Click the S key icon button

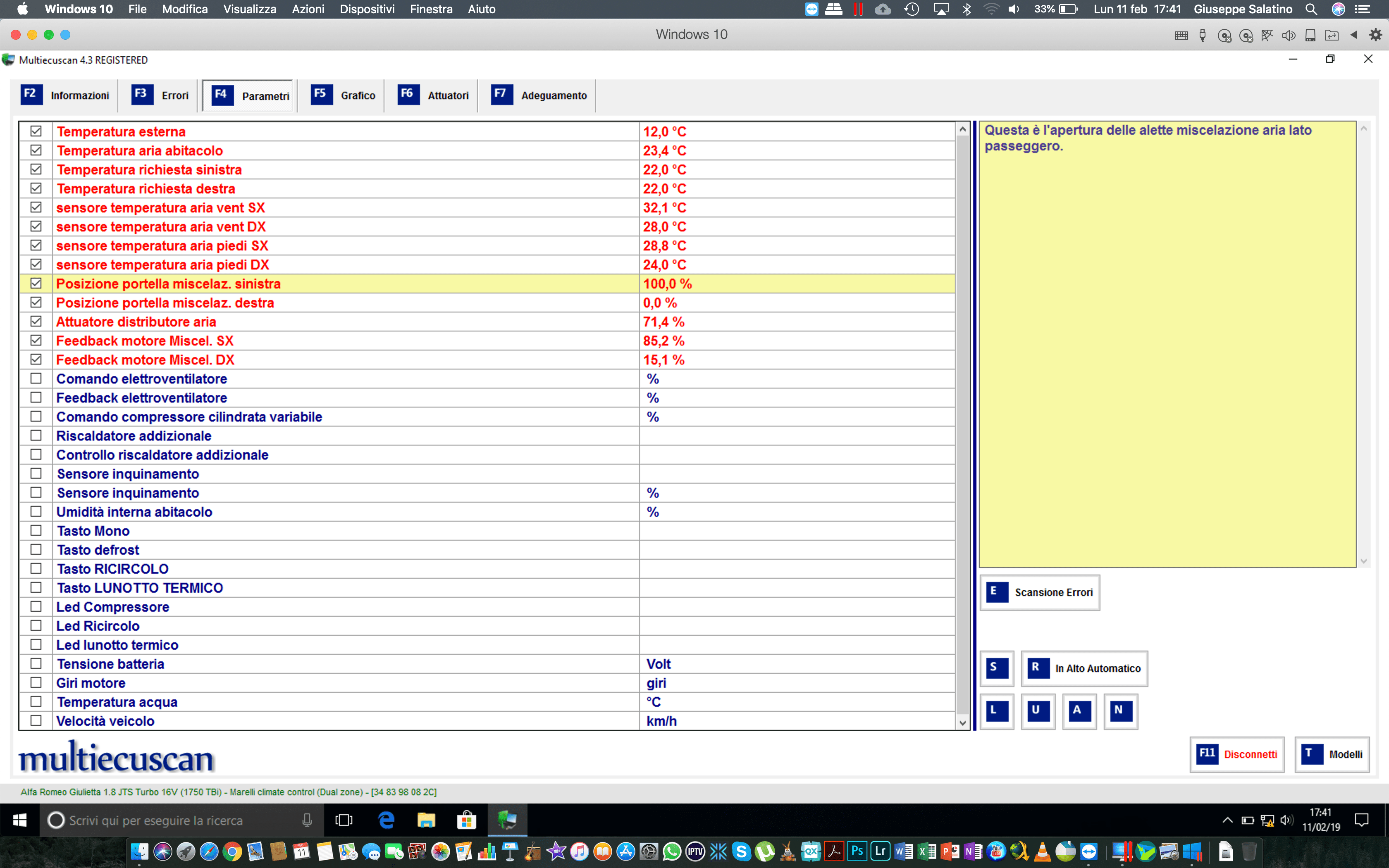click(x=997, y=668)
